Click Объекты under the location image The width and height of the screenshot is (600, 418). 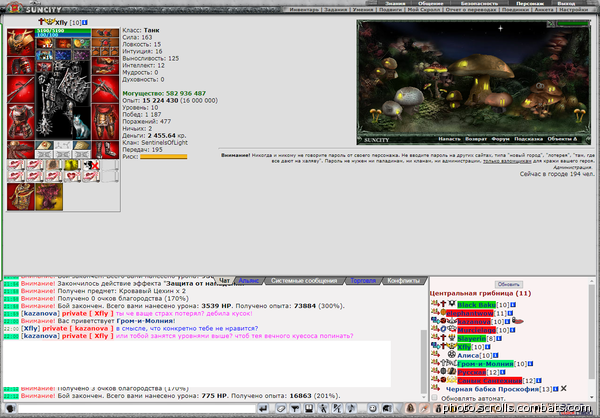pyautogui.click(x=562, y=139)
